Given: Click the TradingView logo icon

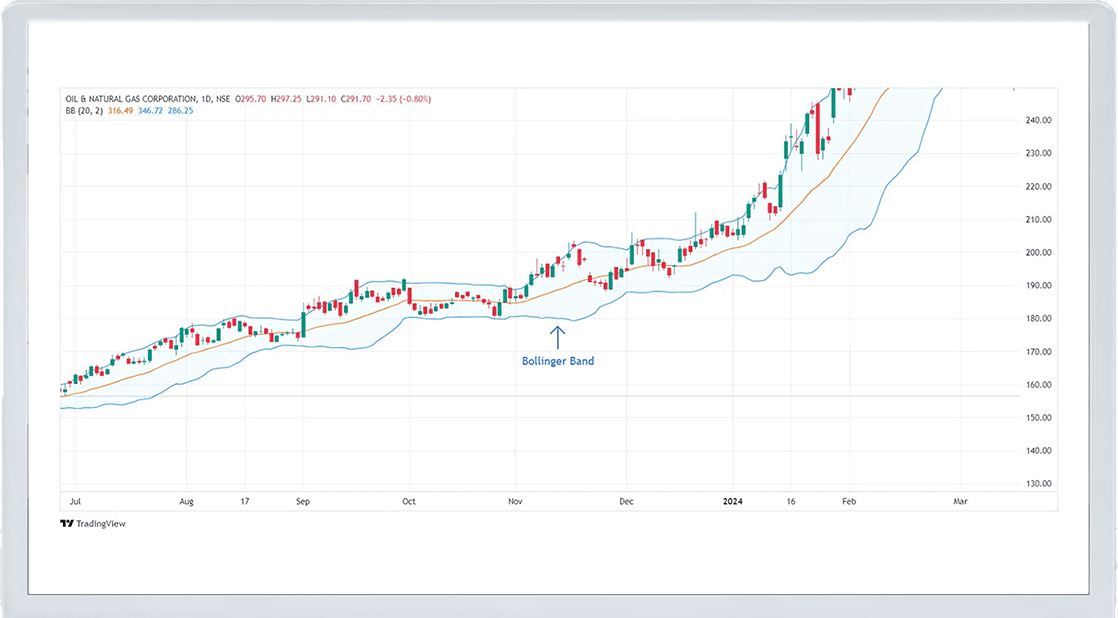Looking at the screenshot, I should [66, 523].
